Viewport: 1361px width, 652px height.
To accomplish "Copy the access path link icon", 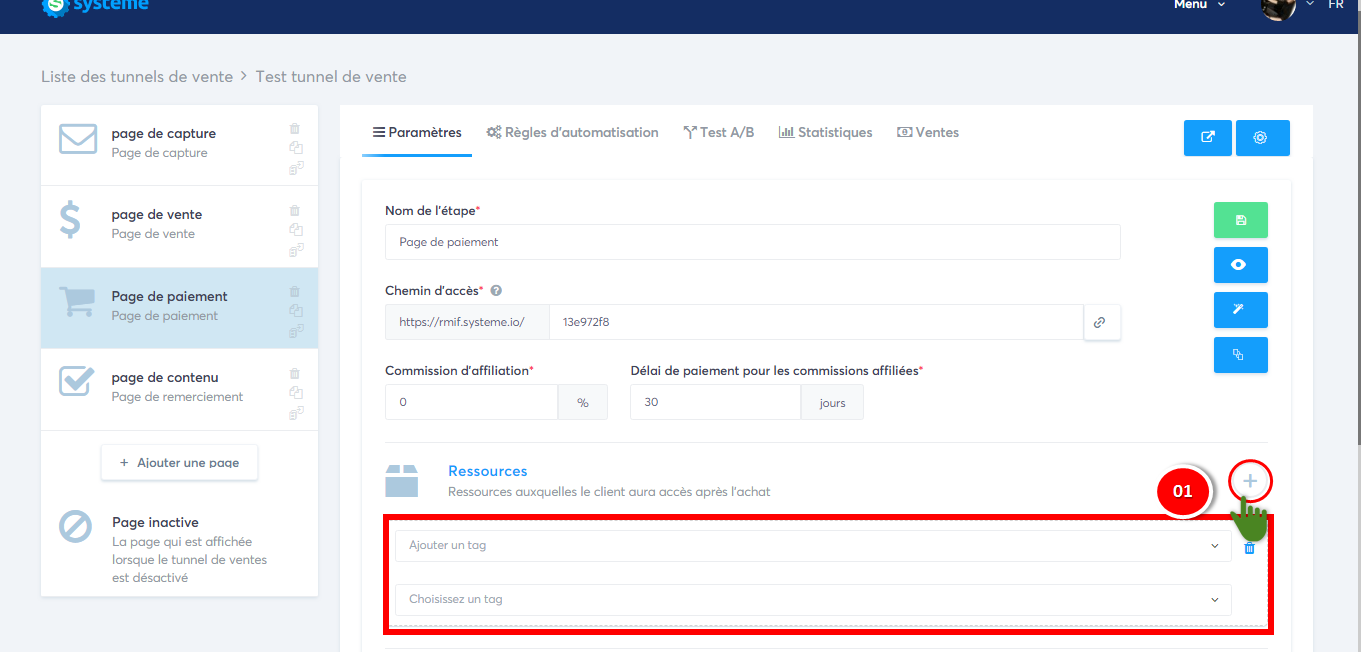I will click(1101, 322).
